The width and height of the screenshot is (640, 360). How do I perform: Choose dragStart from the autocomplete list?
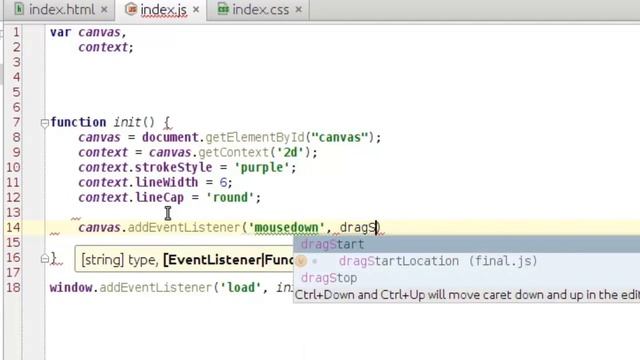coord(467,244)
